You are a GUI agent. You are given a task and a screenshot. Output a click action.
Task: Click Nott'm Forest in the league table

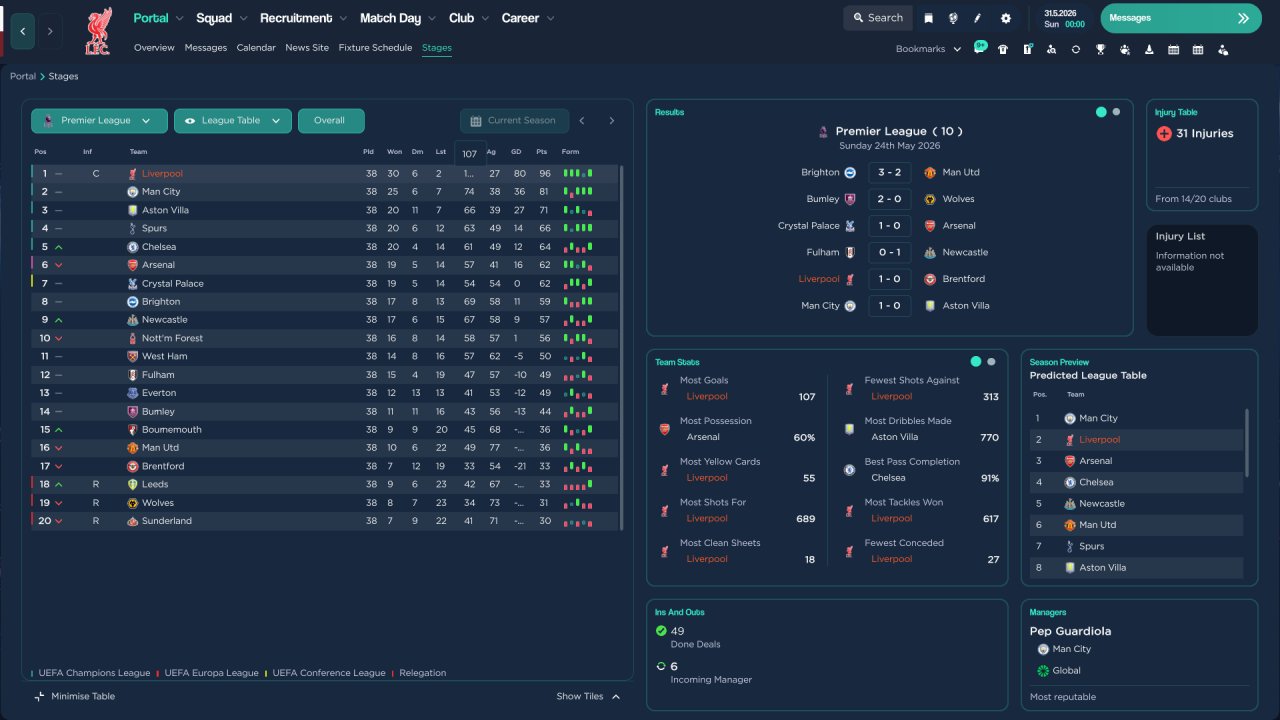pos(172,338)
